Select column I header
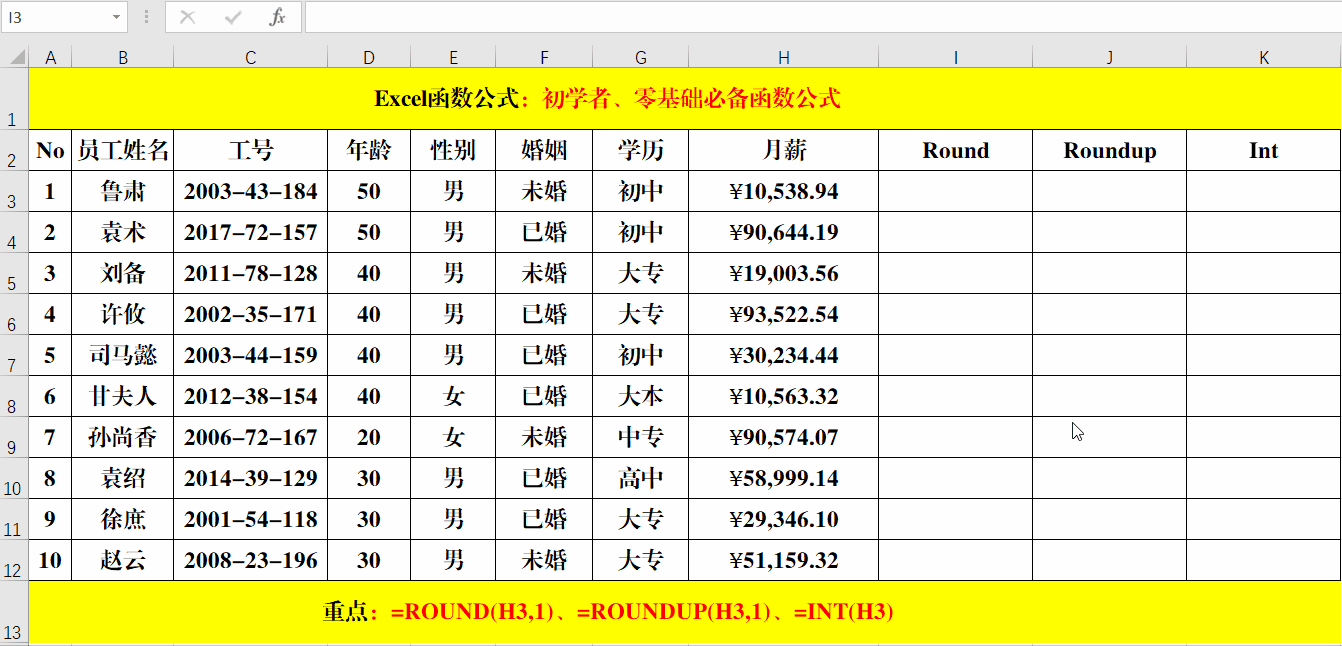1342x646 pixels. click(956, 58)
